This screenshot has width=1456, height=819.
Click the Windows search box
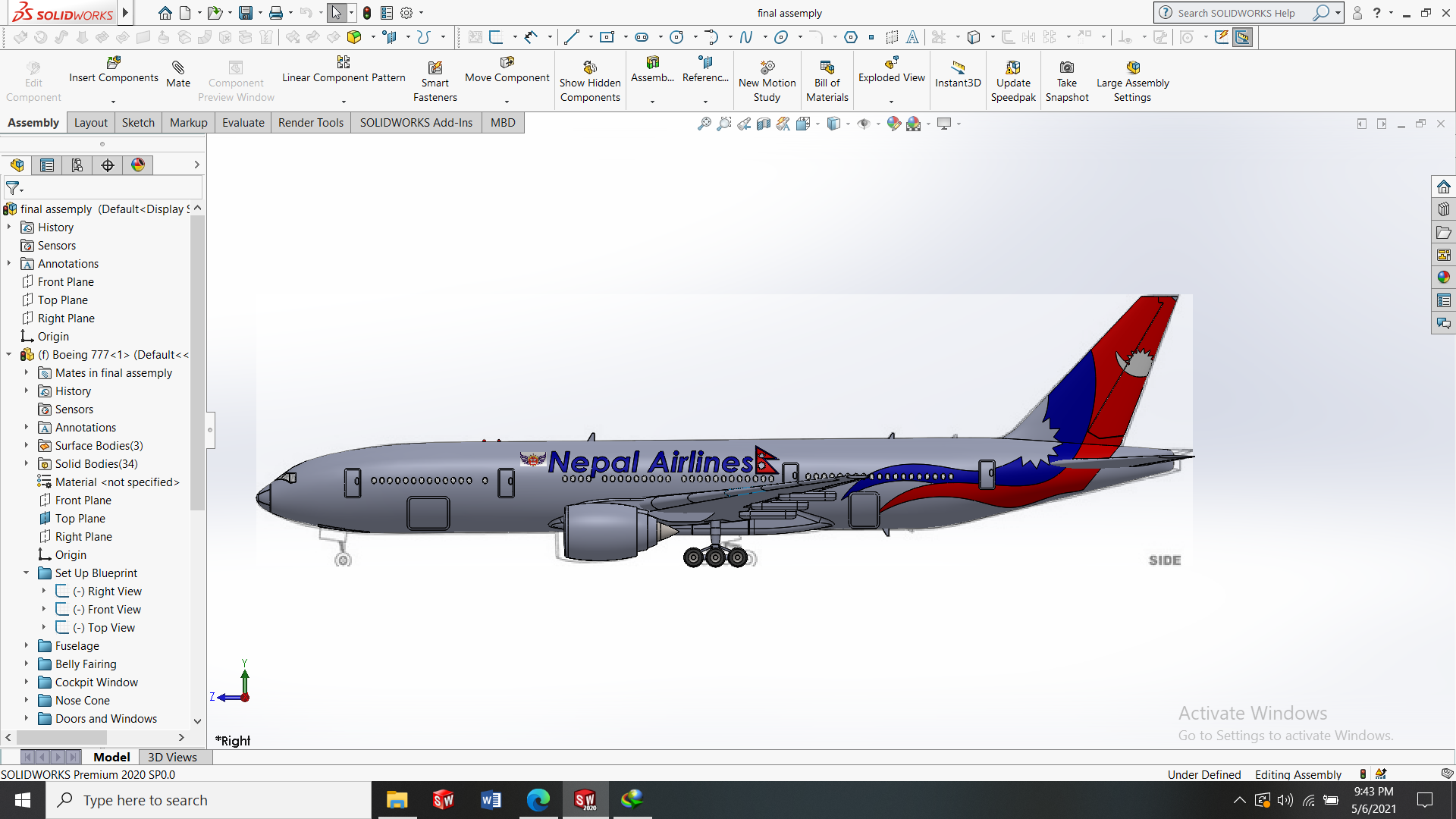(x=209, y=800)
